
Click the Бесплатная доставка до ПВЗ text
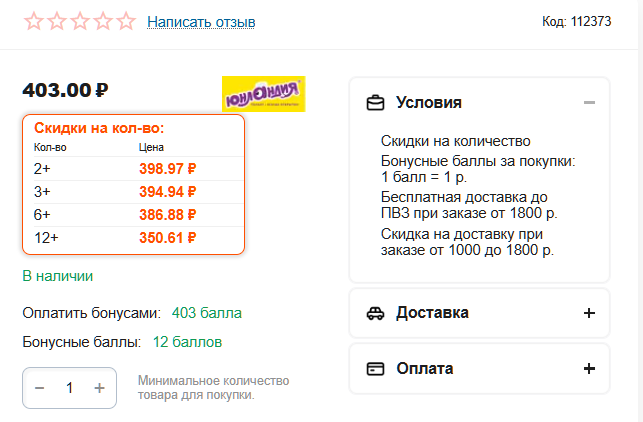pos(469,205)
